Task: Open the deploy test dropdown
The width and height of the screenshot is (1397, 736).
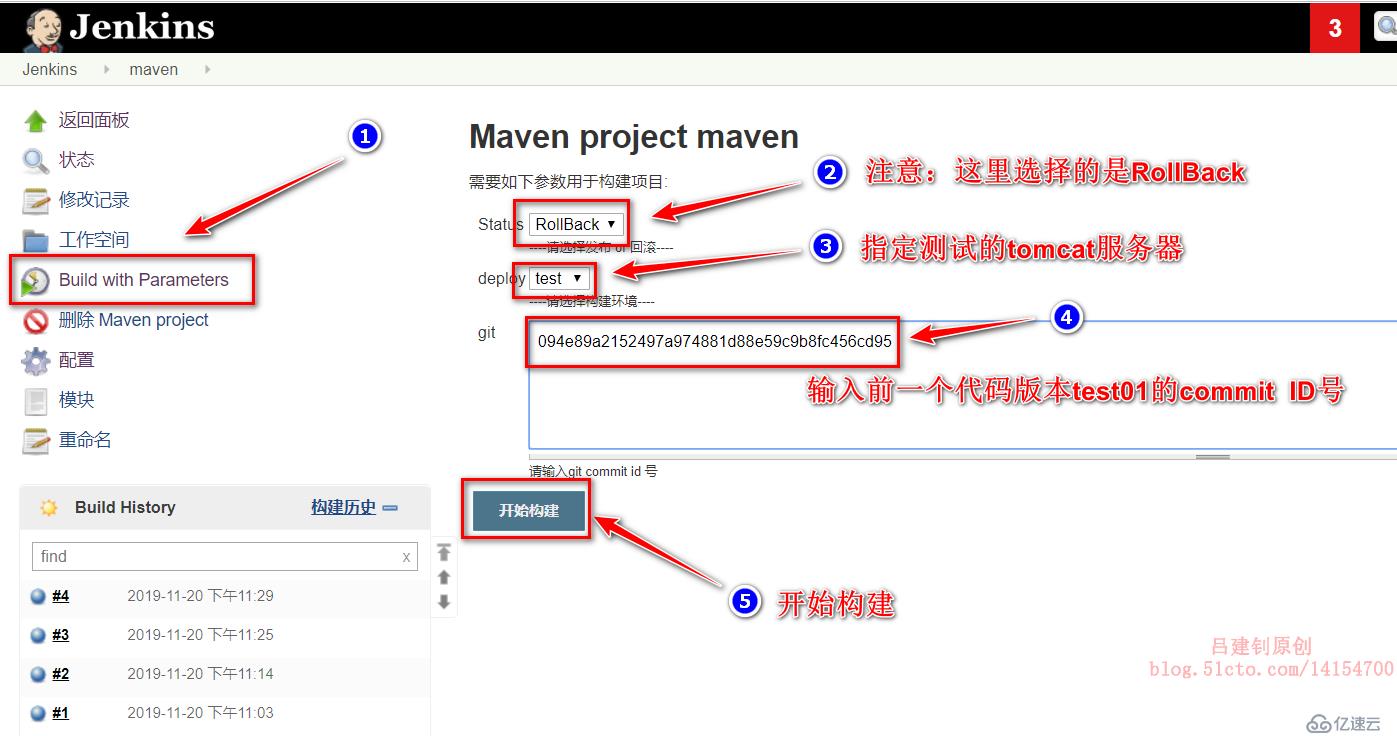Action: pos(559,279)
